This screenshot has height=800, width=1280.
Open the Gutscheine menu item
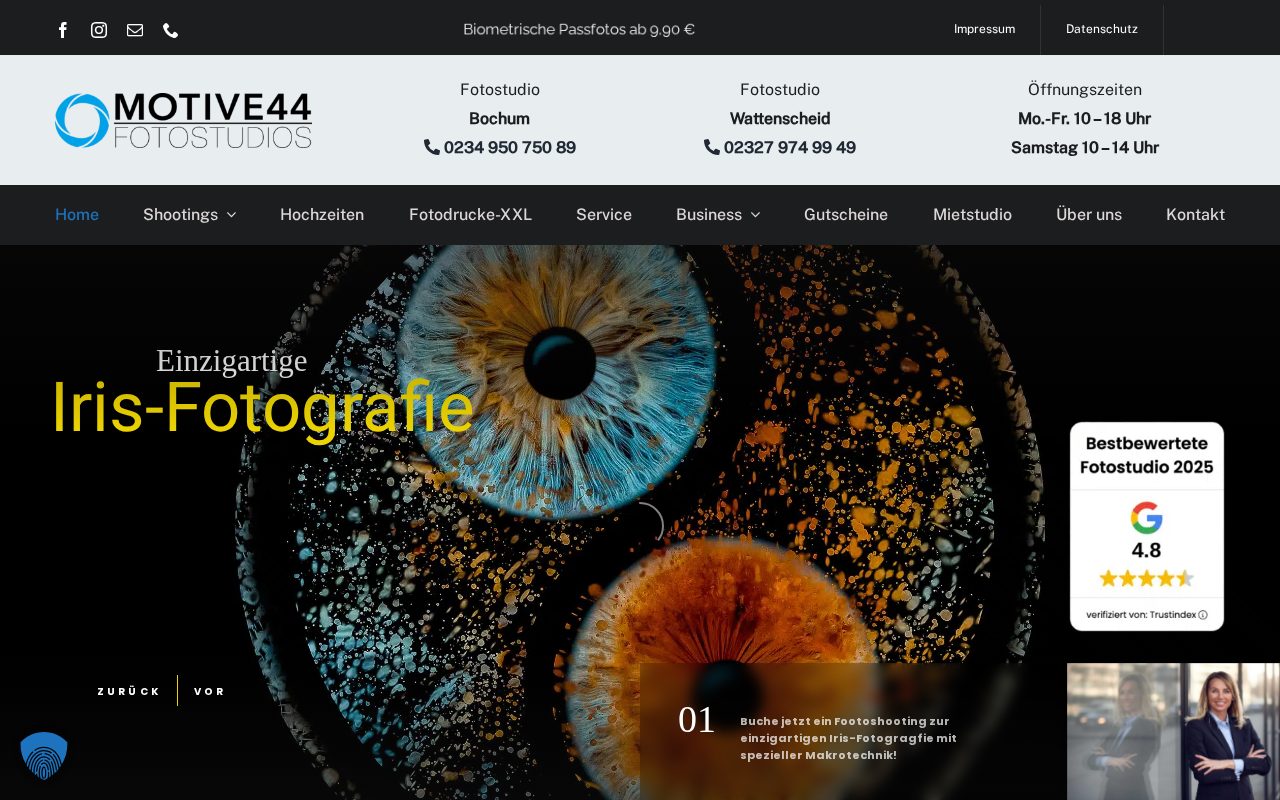(846, 215)
